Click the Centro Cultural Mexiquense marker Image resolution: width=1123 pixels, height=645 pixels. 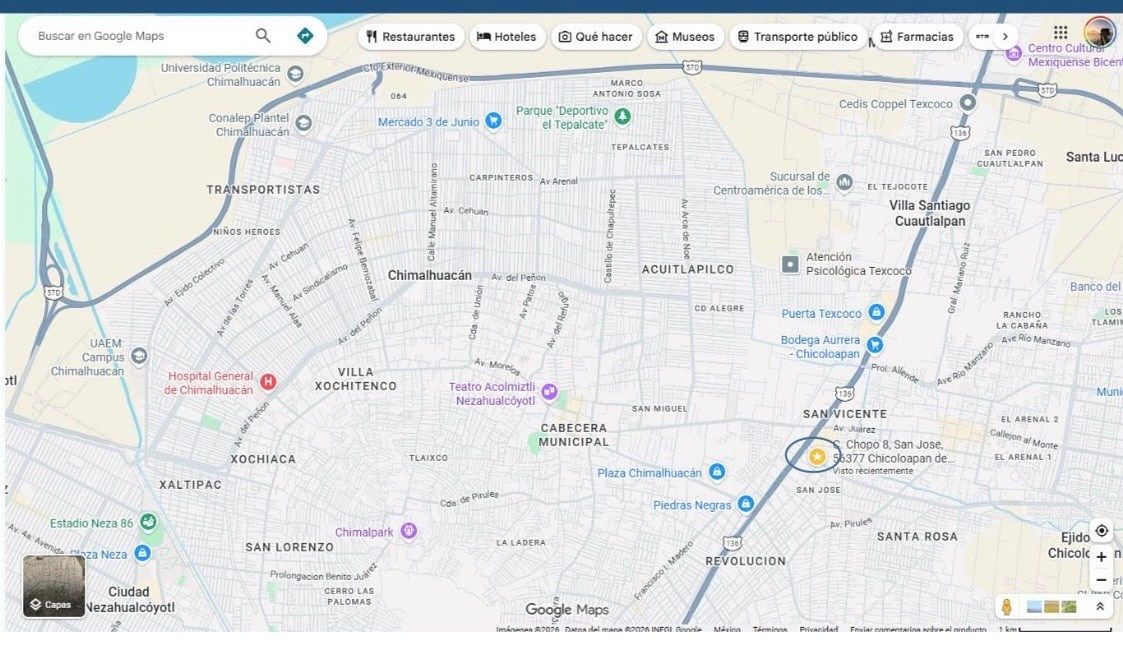click(1013, 54)
